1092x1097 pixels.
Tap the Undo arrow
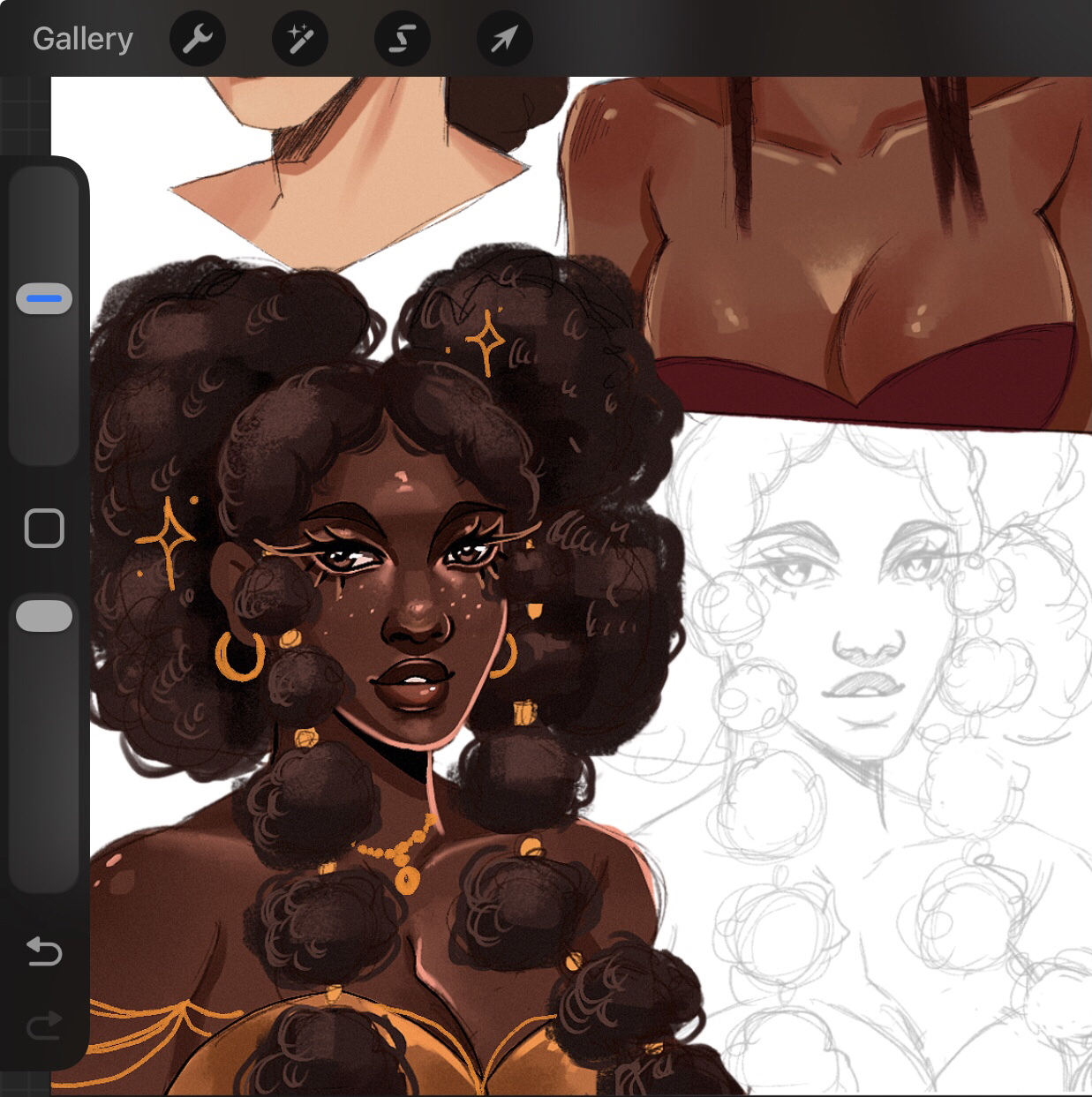[44, 951]
